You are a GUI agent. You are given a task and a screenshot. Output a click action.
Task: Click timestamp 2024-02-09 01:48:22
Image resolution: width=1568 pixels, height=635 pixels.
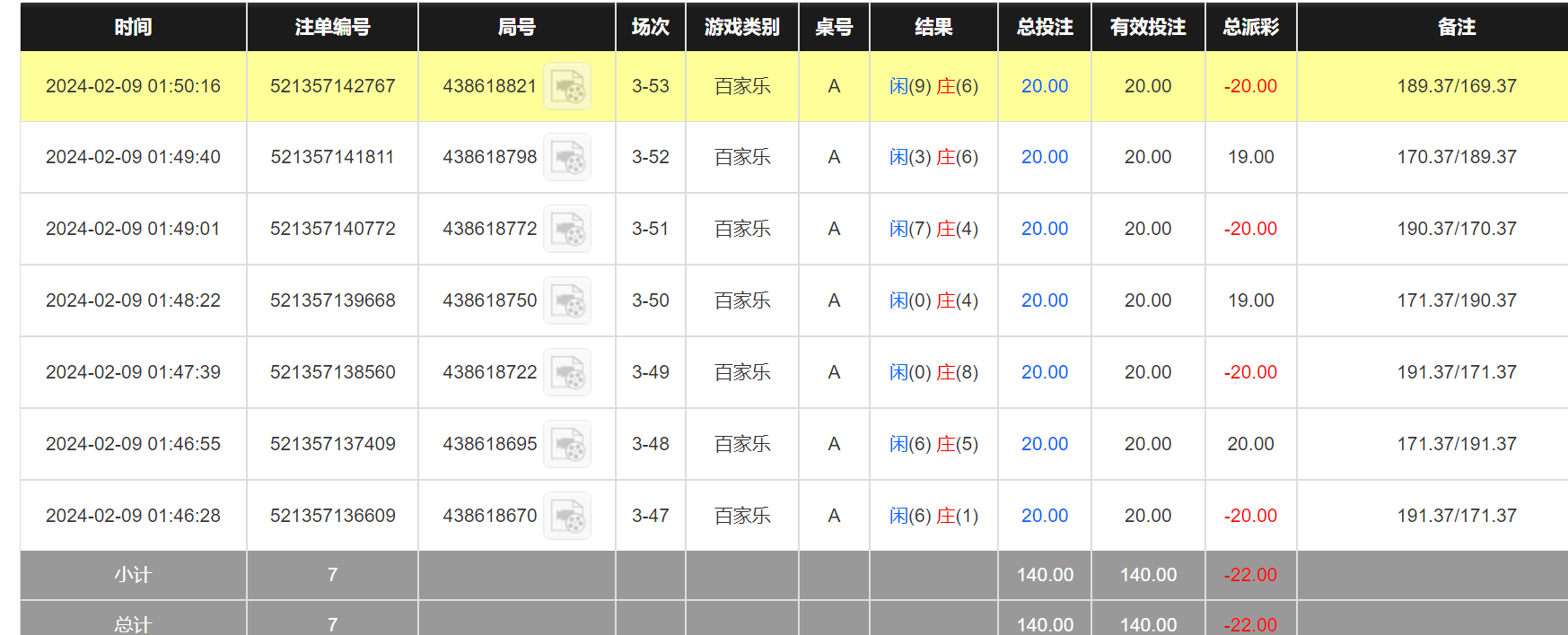tap(133, 300)
